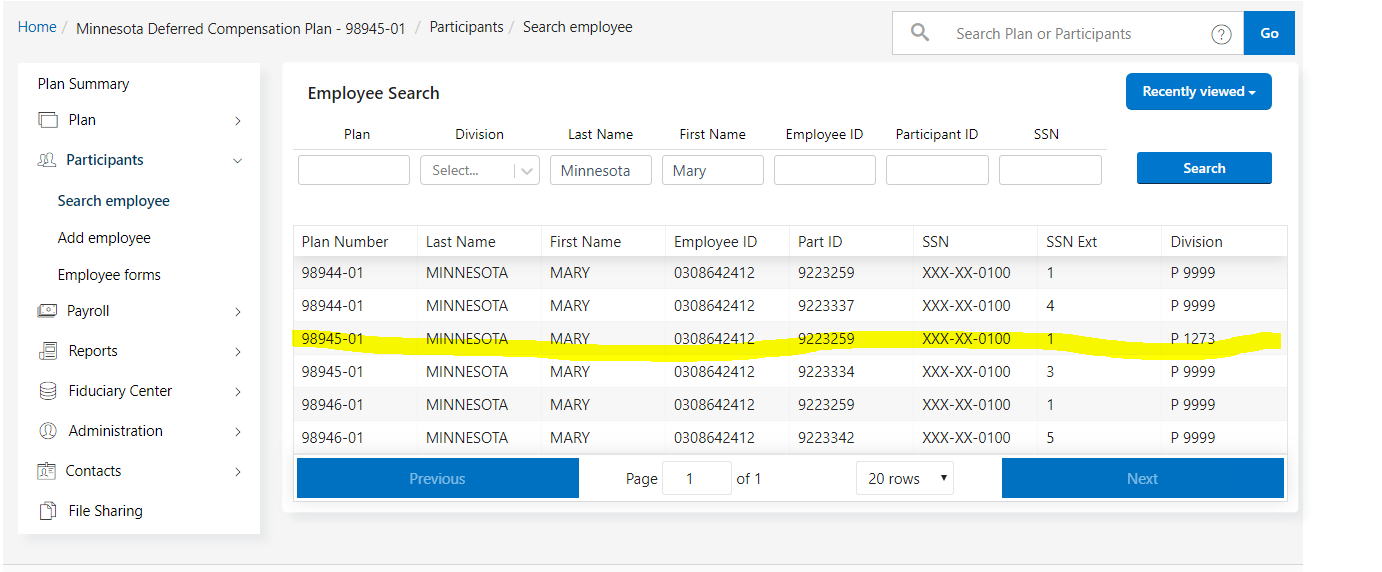Open Employee forms submenu item
1382x572 pixels.
109,275
